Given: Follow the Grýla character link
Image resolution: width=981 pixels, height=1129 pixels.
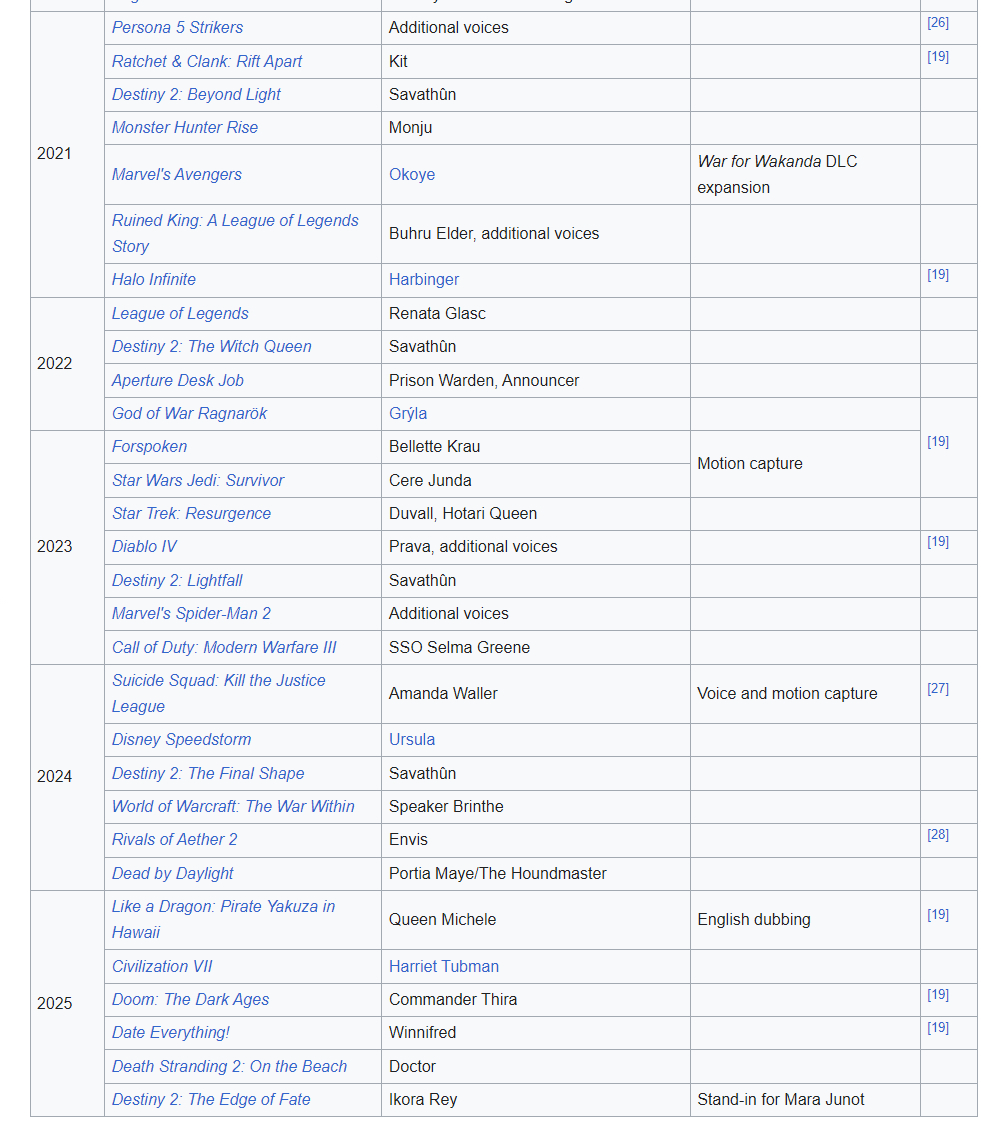Looking at the screenshot, I should (x=408, y=413).
